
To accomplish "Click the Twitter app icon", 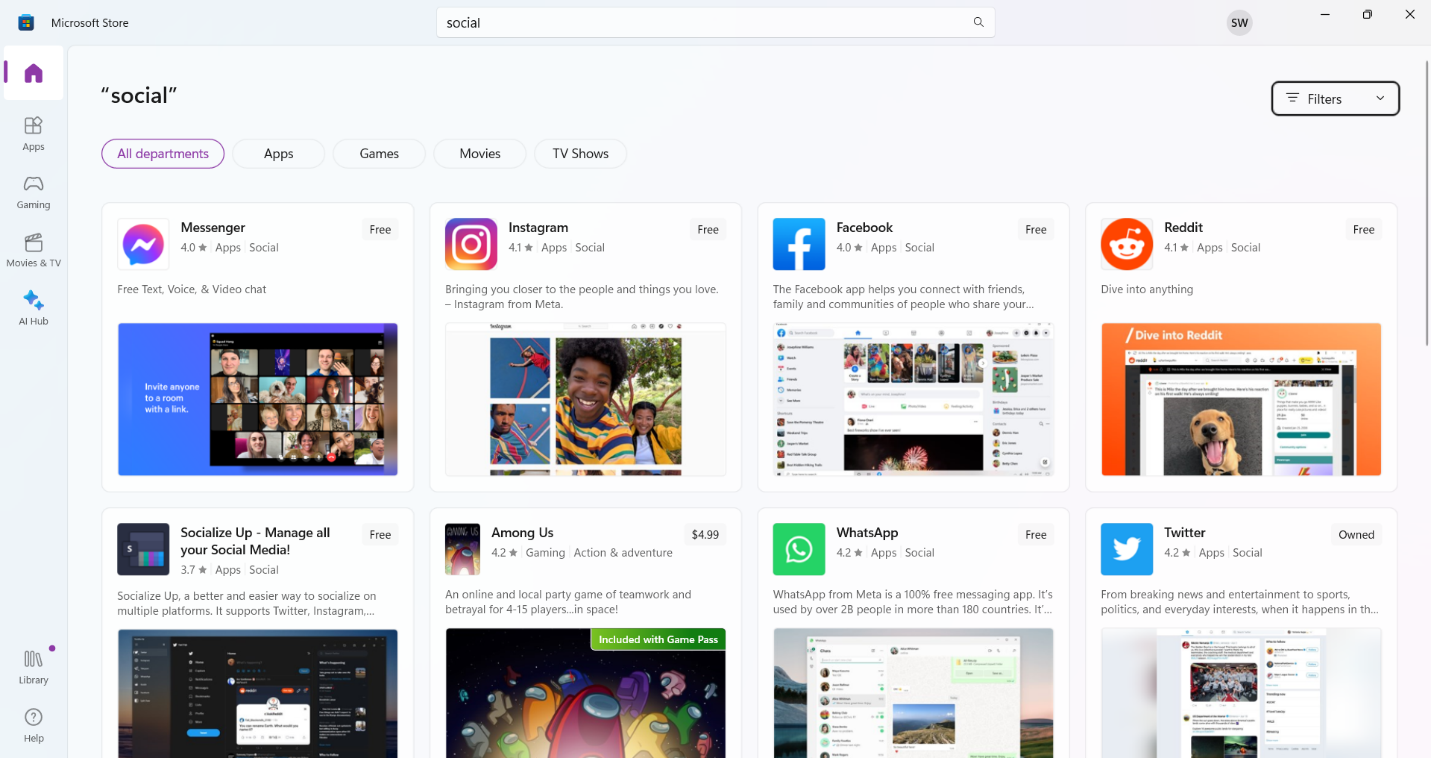I will pos(1127,549).
